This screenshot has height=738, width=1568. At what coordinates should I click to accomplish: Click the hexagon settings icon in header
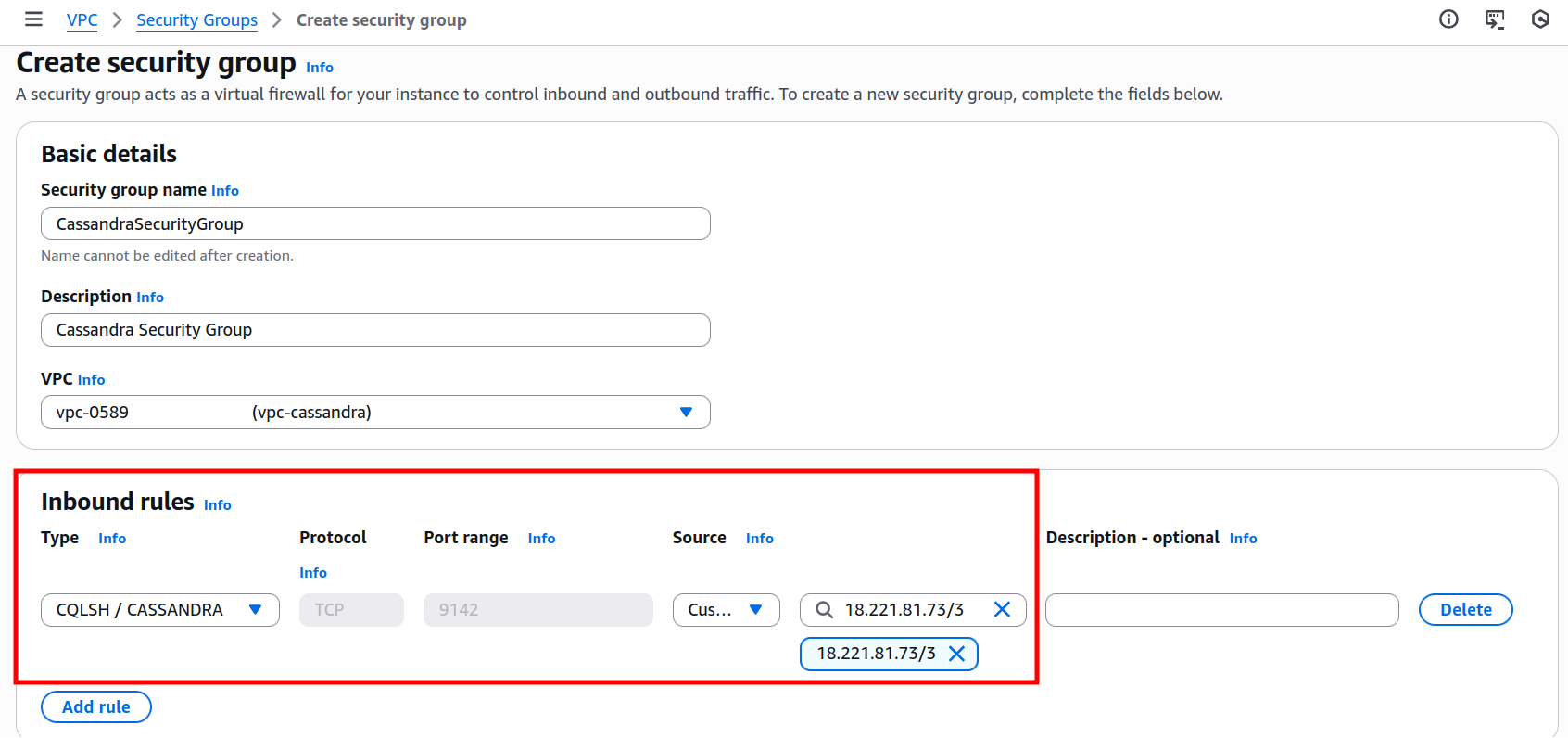coord(1540,19)
